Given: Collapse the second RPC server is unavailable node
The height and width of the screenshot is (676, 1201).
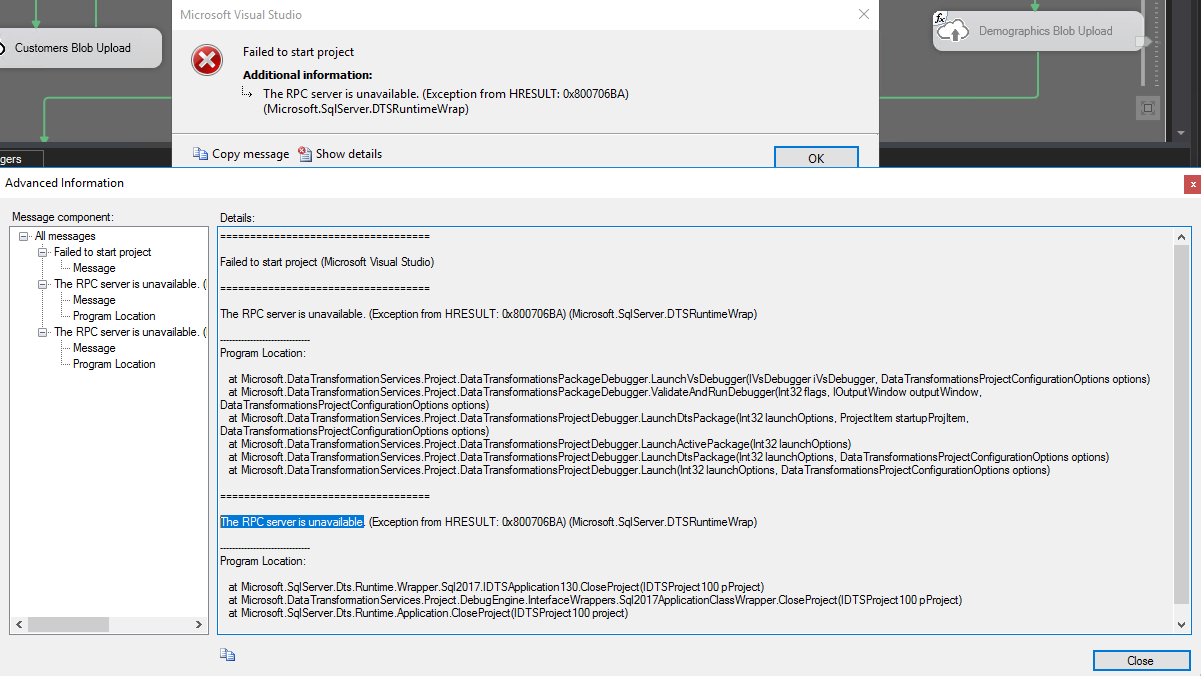Looking at the screenshot, I should pyautogui.click(x=43, y=332).
